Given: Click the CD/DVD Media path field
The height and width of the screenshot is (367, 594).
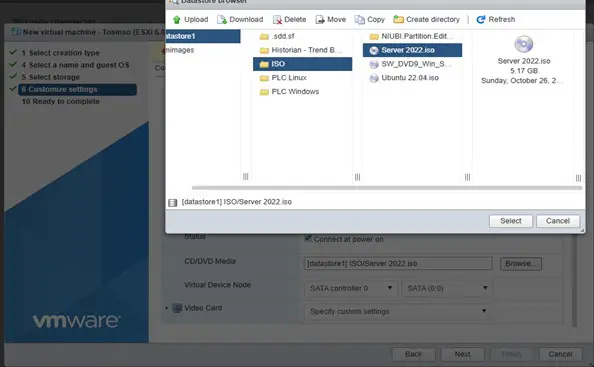Looking at the screenshot, I should (398, 264).
